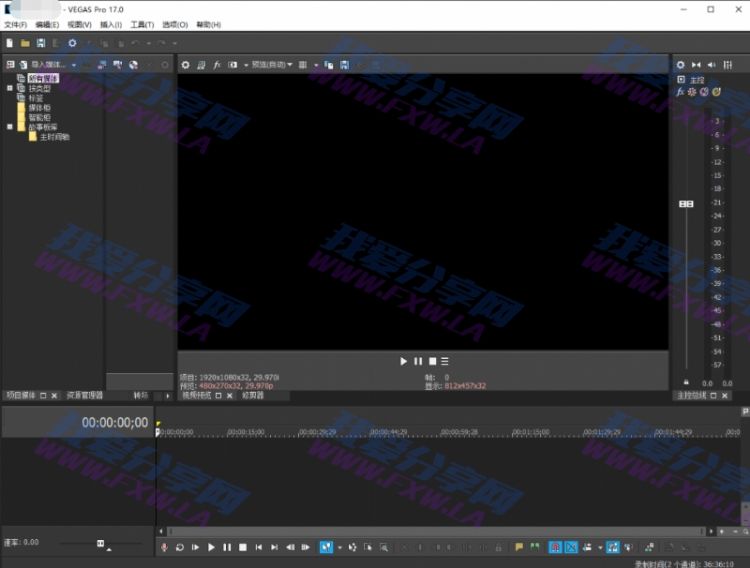Open project properties gear in main toolbar
This screenshot has width=750, height=568.
click(72, 43)
